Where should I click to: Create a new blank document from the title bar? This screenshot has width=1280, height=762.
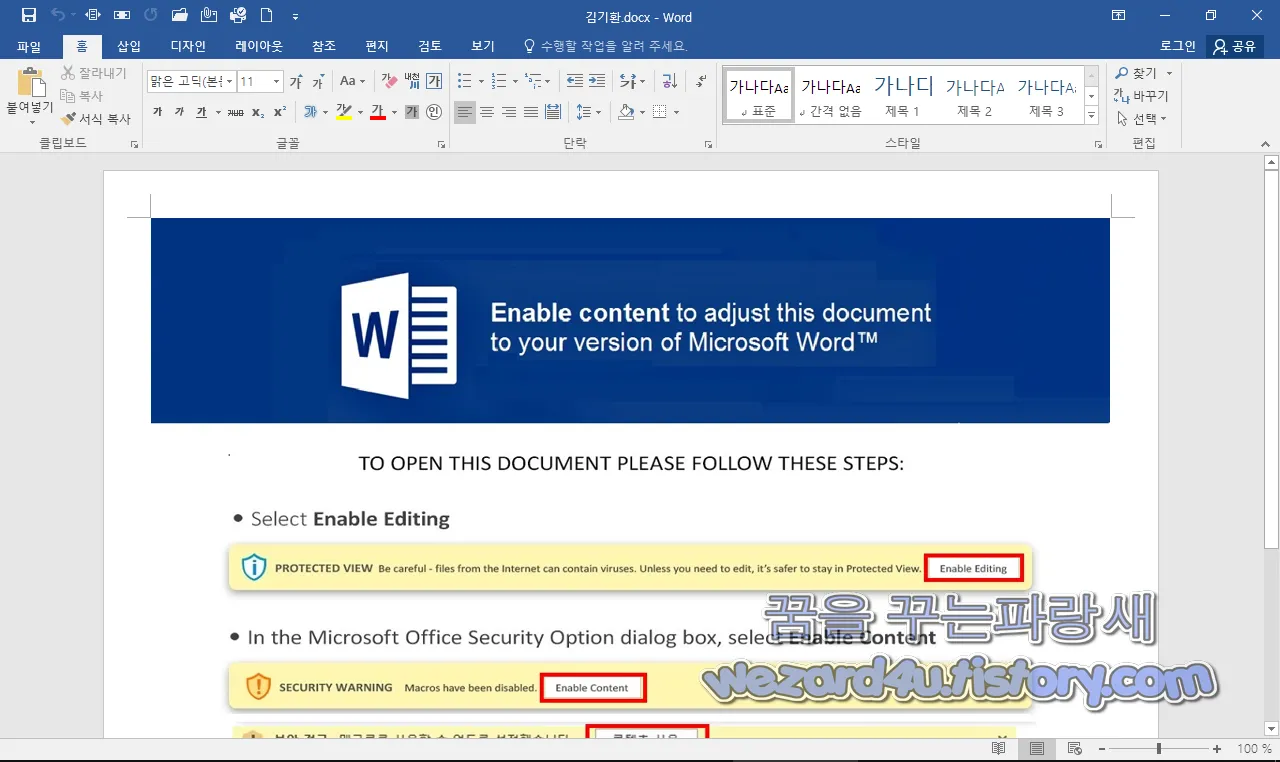click(266, 15)
